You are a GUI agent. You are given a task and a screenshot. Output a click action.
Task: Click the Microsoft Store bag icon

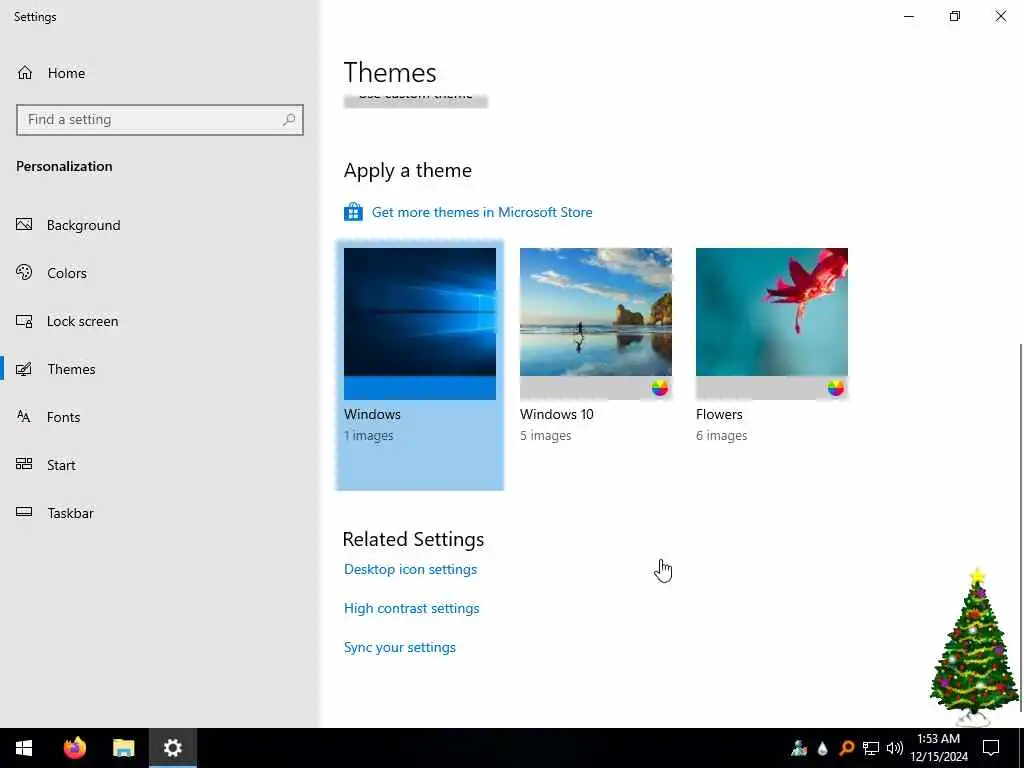353,212
